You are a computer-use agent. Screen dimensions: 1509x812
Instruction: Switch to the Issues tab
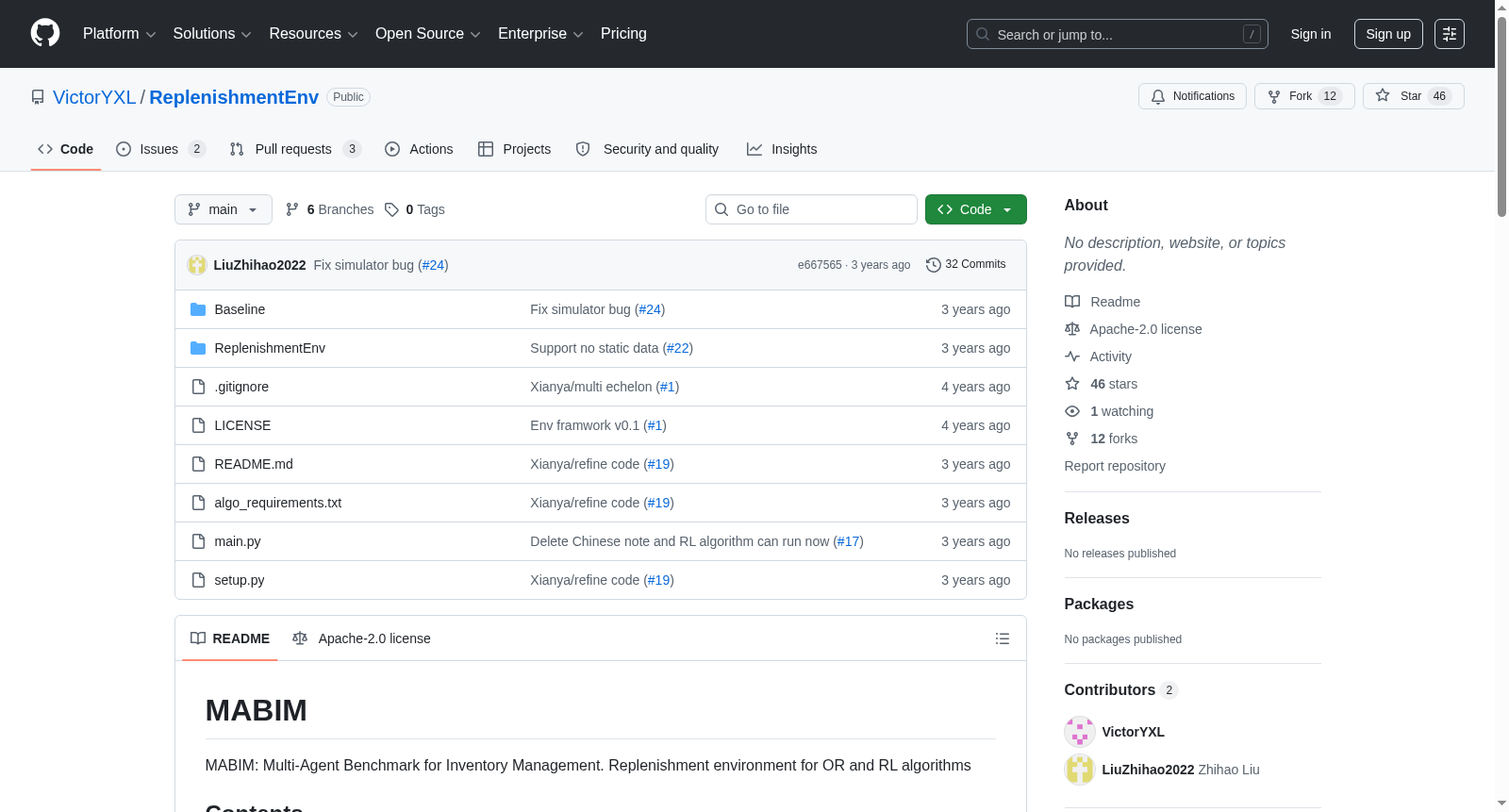[160, 149]
